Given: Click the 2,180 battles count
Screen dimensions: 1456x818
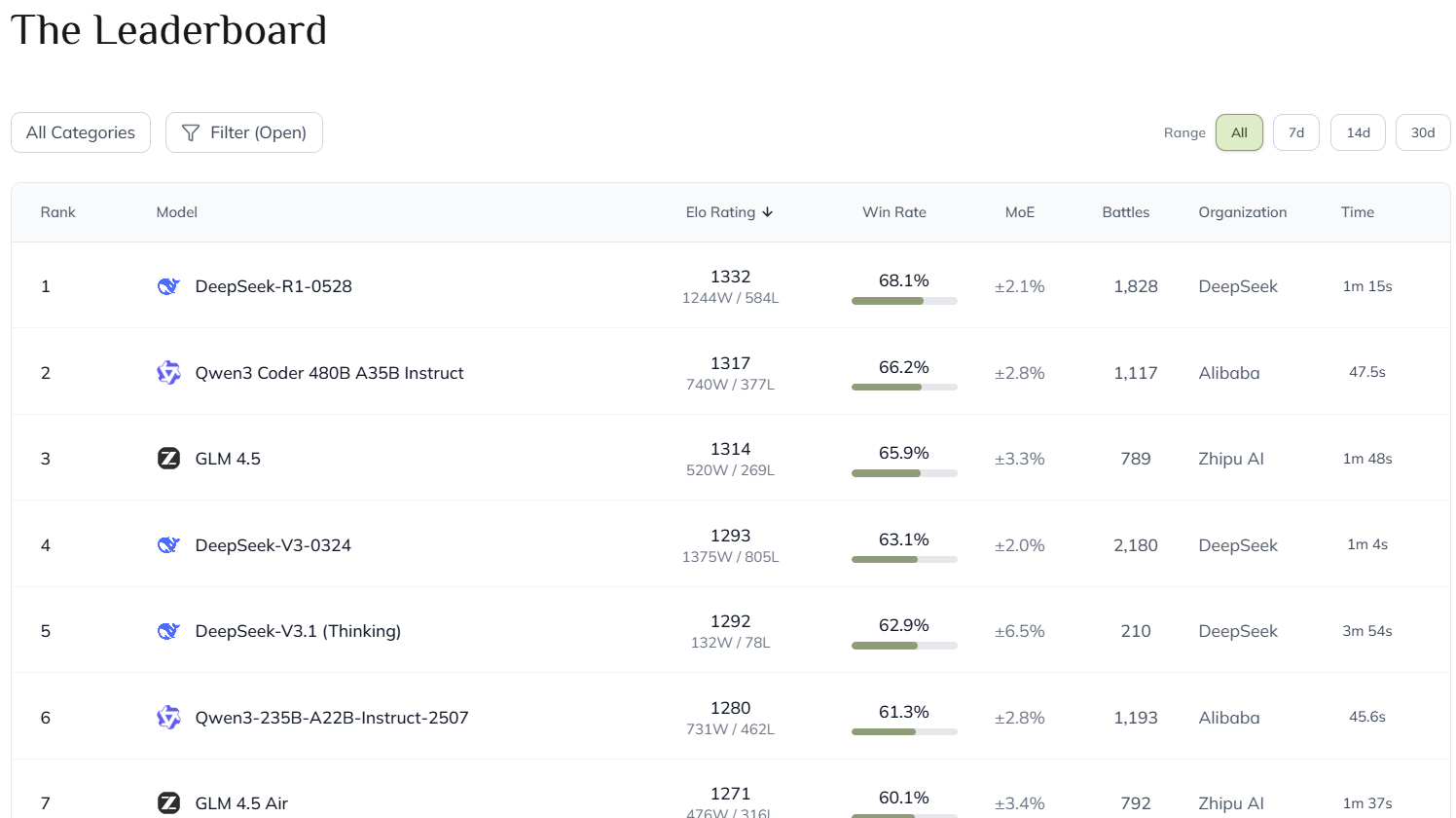Looking at the screenshot, I should [x=1136, y=545].
